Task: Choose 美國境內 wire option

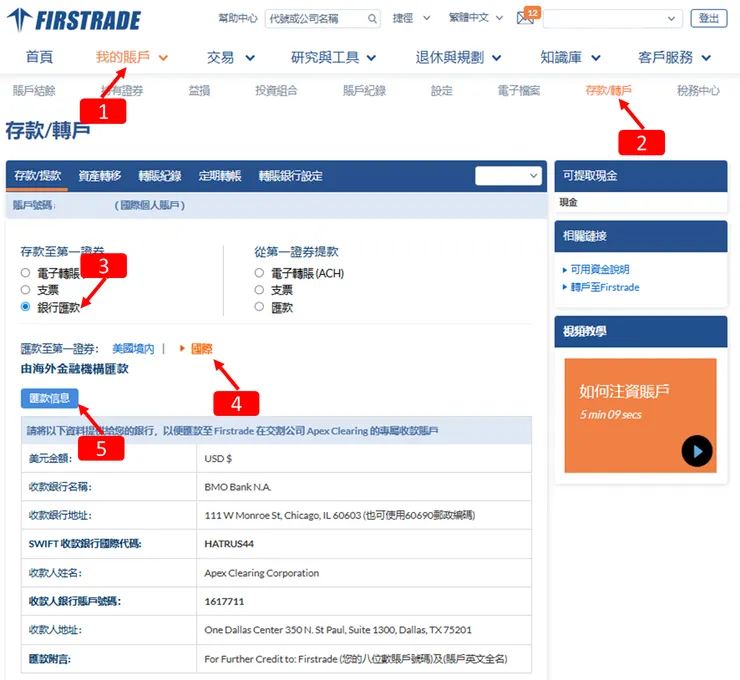Action: 133,349
